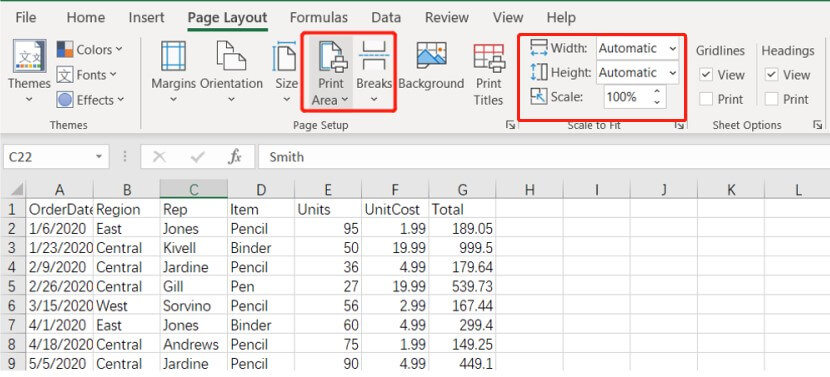Uncheck the Gridlines View checkbox
This screenshot has width=830, height=377.
tap(706, 75)
